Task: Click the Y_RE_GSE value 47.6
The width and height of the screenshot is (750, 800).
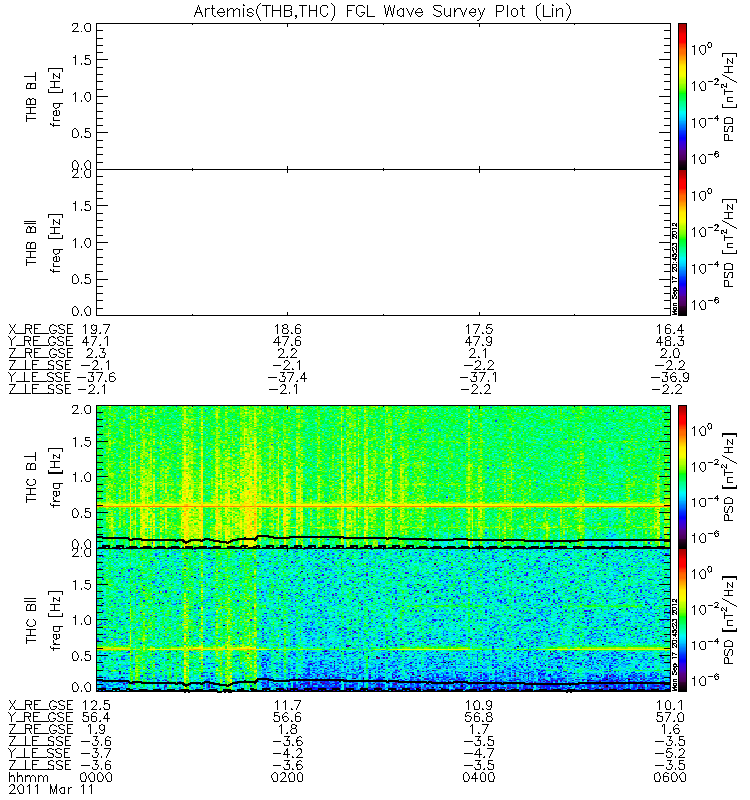Action: 287,341
